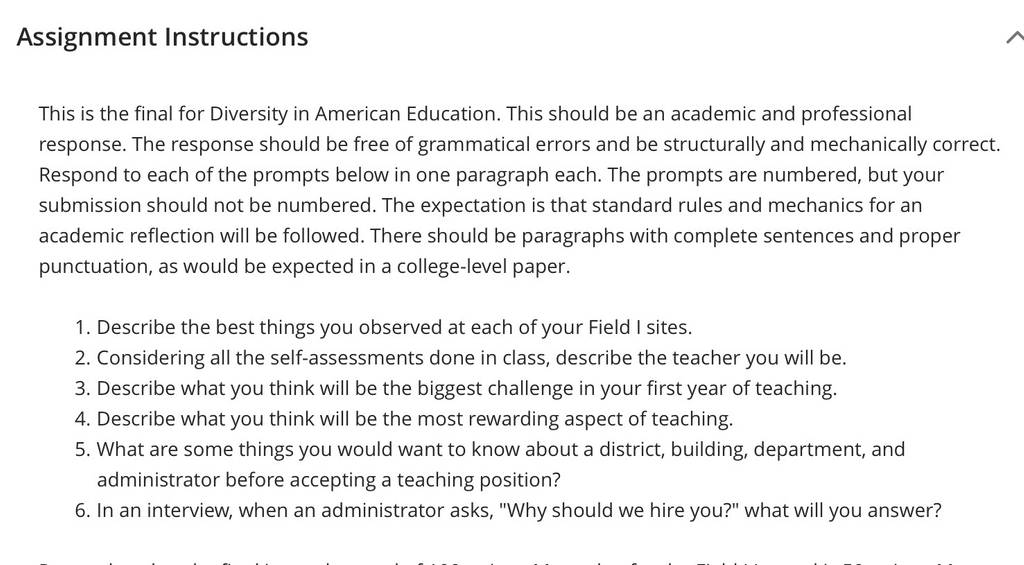Click the phrase "structurally and mechanically correct"
The image size is (1024, 565).
(x=831, y=144)
